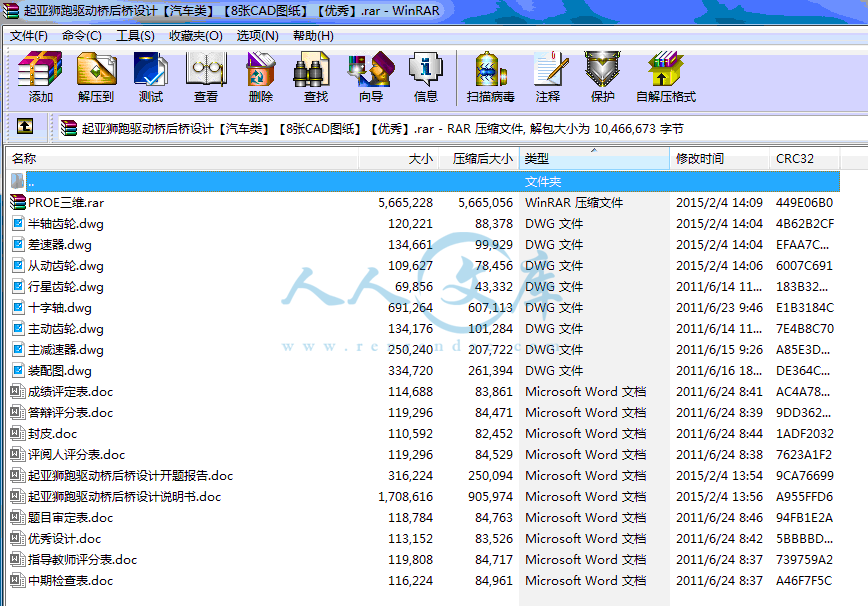Sort by 类型 column header
The height and width of the screenshot is (606, 868).
tap(595, 159)
